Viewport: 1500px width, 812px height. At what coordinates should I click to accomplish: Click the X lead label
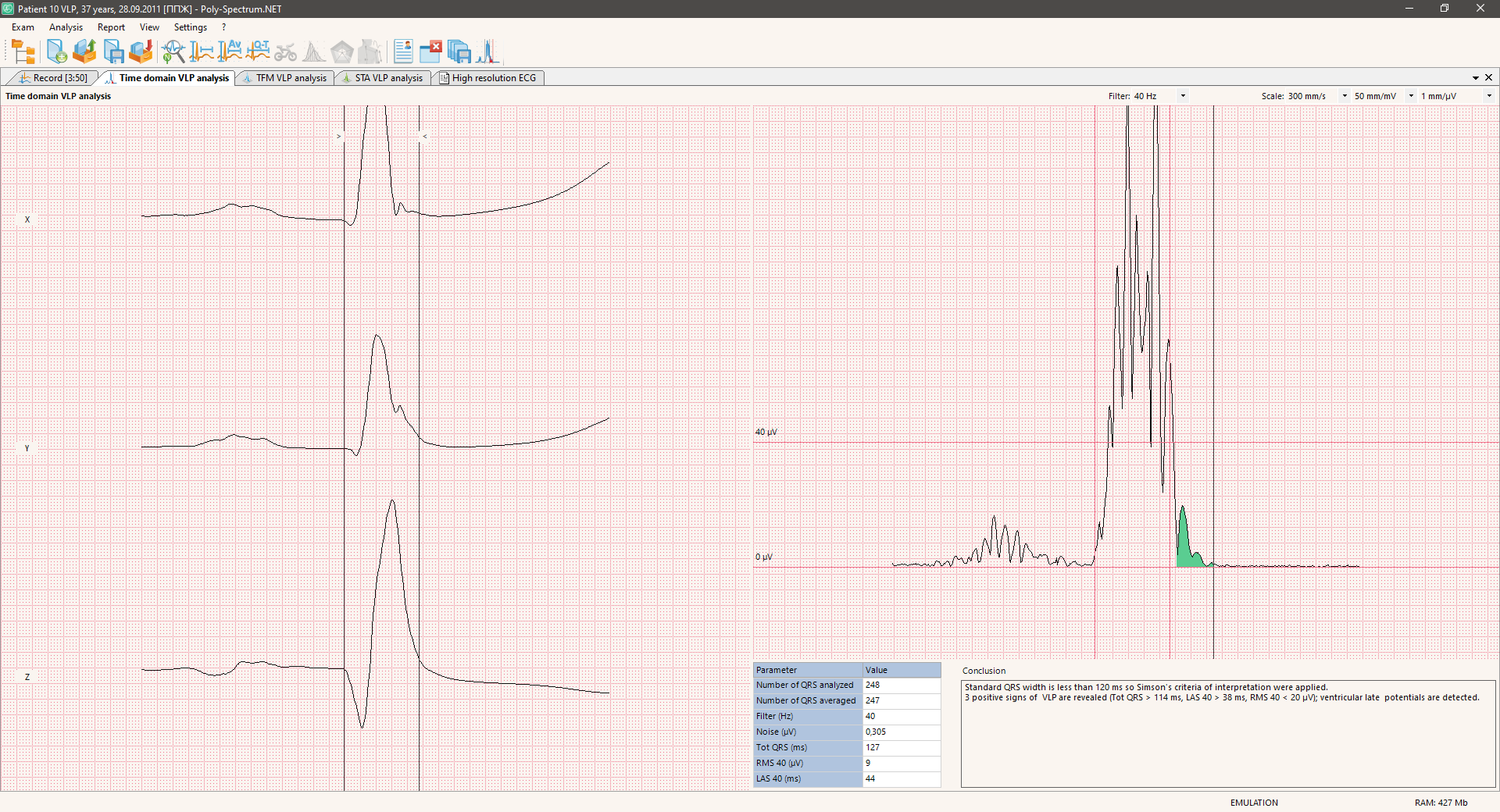tap(27, 219)
